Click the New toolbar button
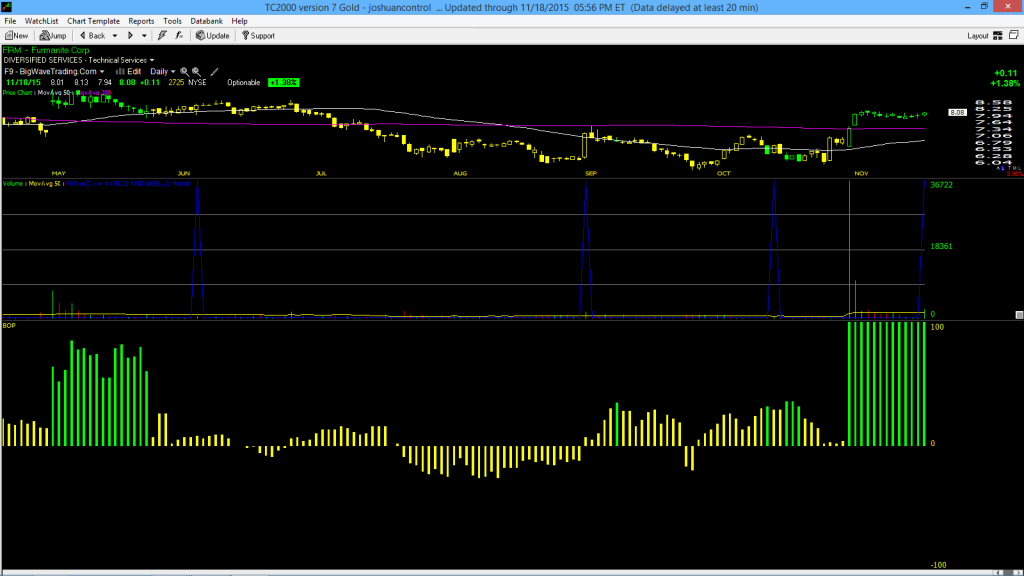The height and width of the screenshot is (576, 1024). click(x=16, y=36)
